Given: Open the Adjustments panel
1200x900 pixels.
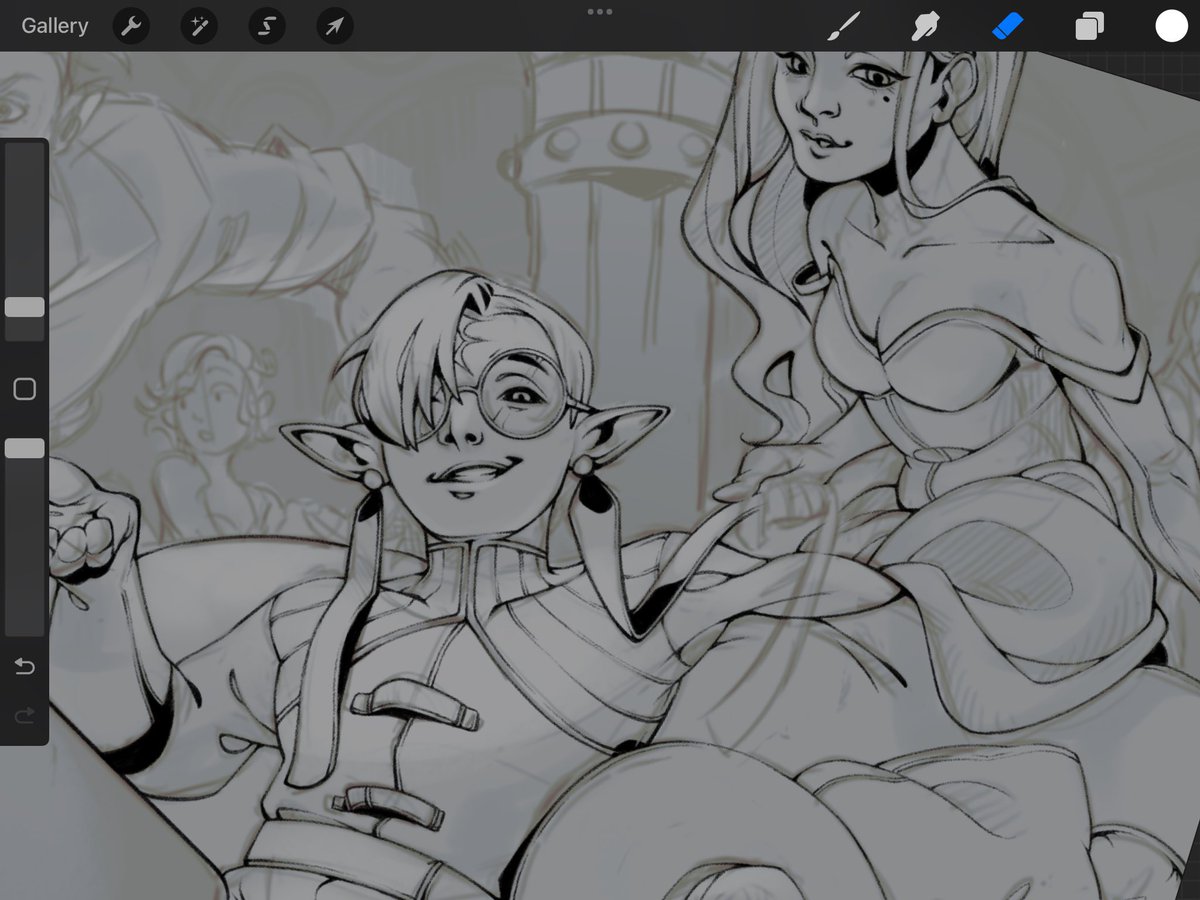Looking at the screenshot, I should 198,26.
